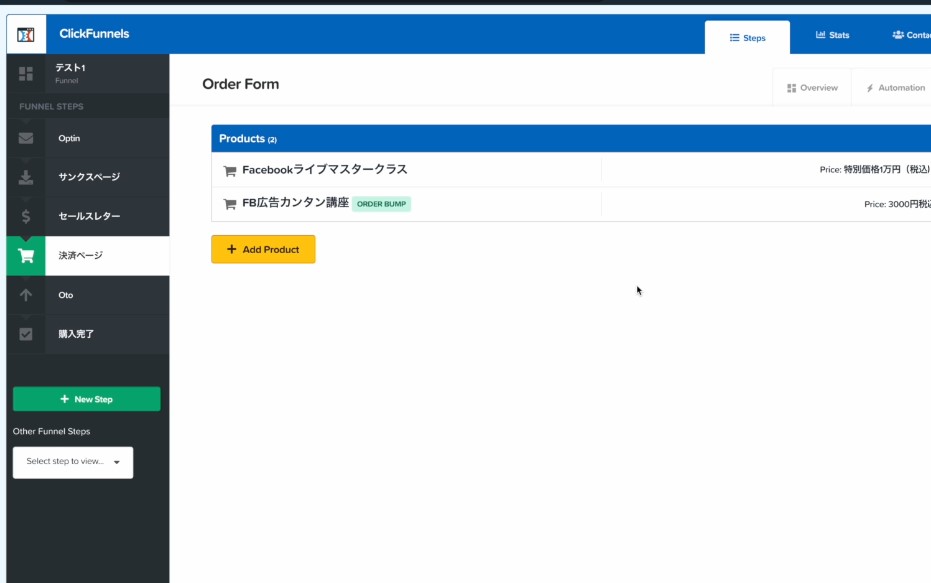The width and height of the screenshot is (931, 583).
Task: Open the Automation sub-tab
Action: (x=895, y=88)
